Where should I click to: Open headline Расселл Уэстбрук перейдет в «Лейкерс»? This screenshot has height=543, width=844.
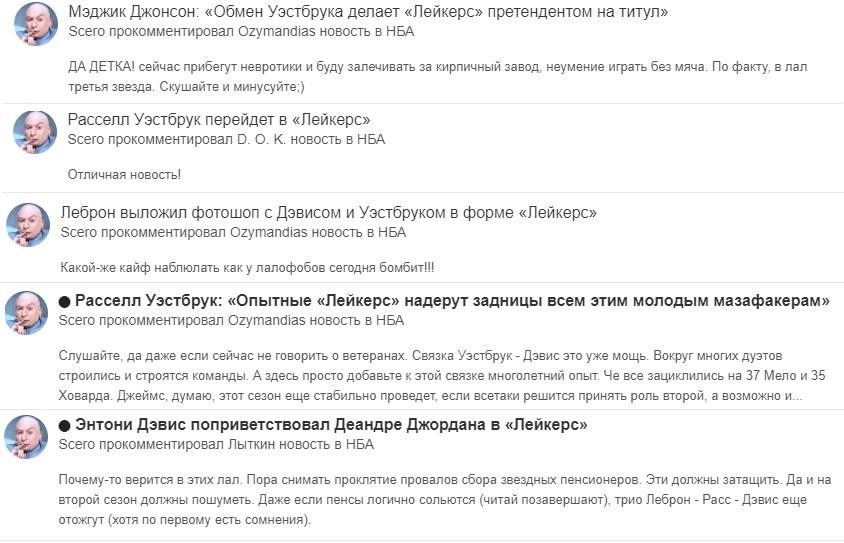coord(219,119)
